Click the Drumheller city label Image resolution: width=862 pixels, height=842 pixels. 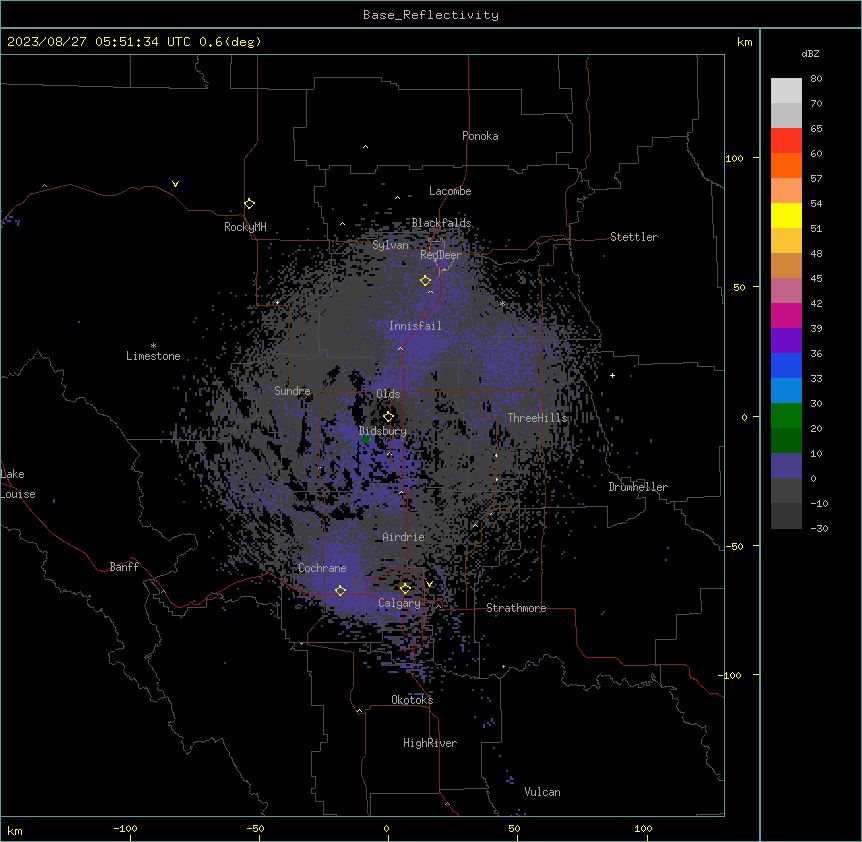[x=638, y=487]
